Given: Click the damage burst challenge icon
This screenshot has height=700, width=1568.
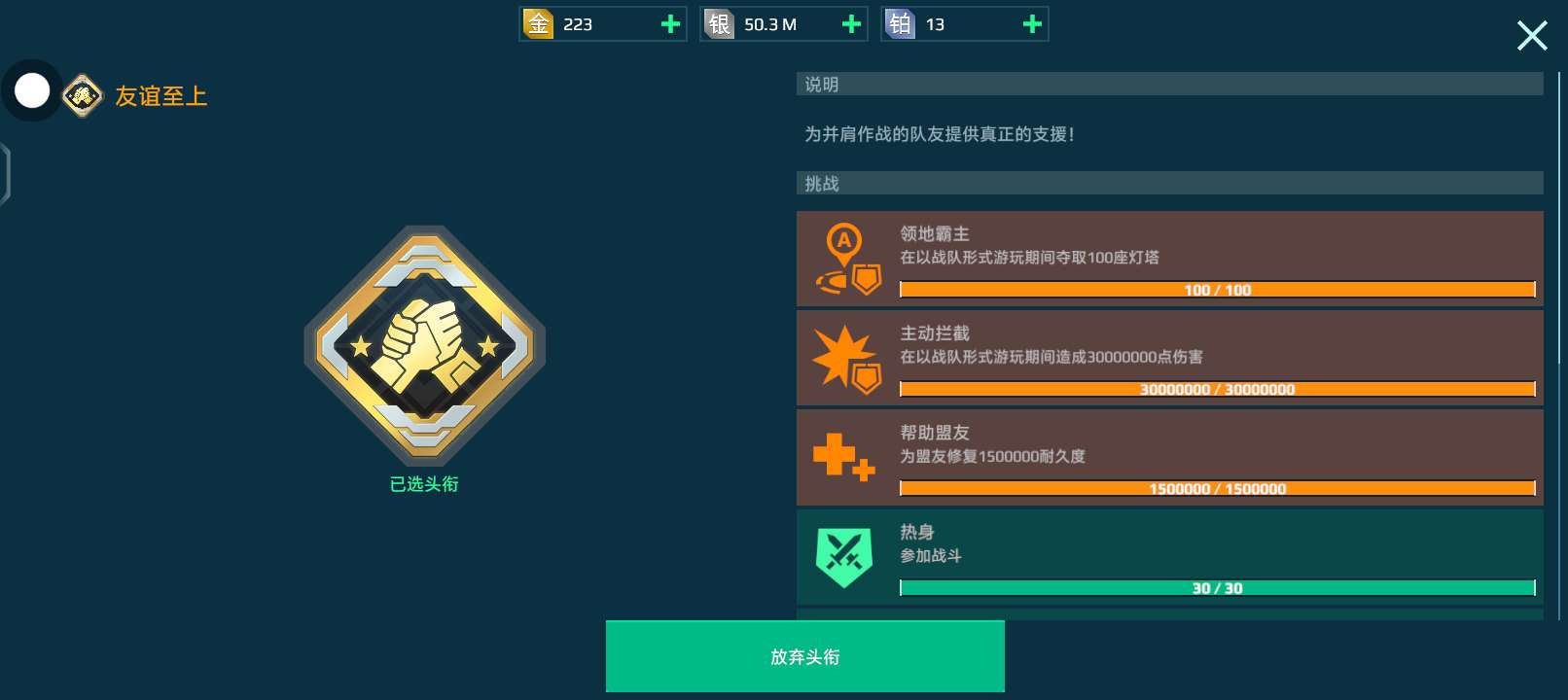Looking at the screenshot, I should pos(847,359).
